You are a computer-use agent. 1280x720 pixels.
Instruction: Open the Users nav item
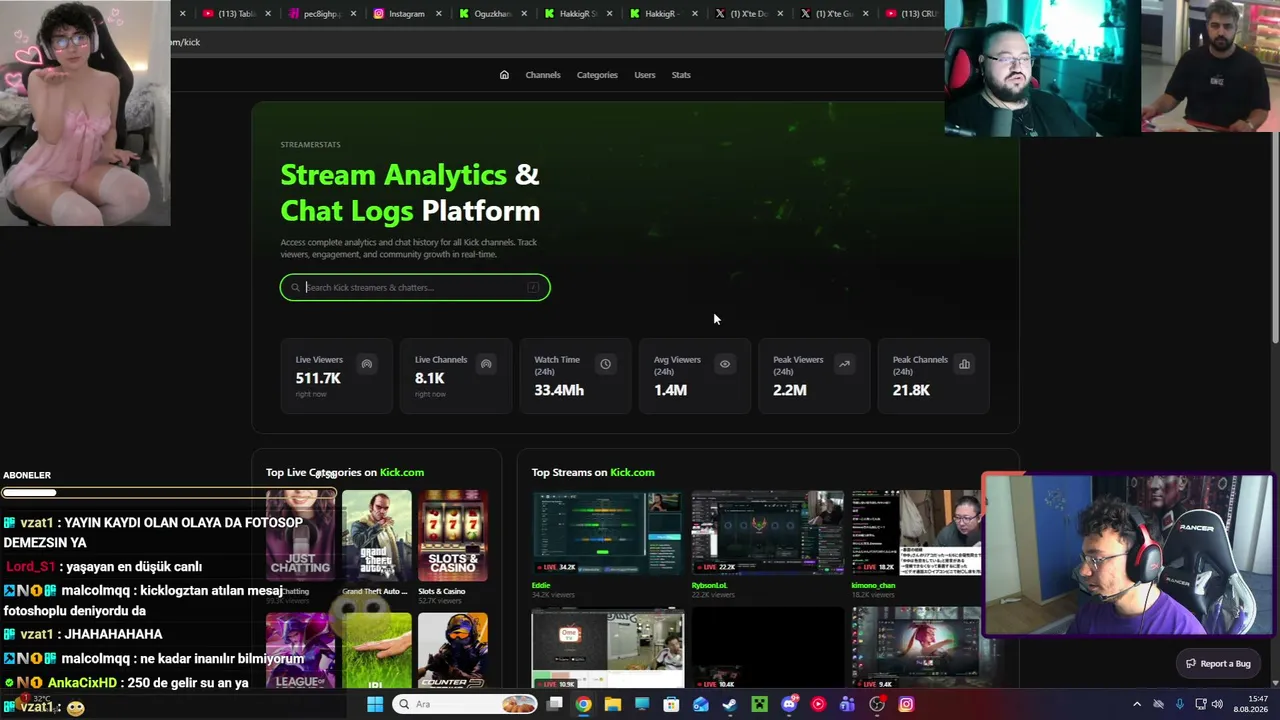[645, 75]
